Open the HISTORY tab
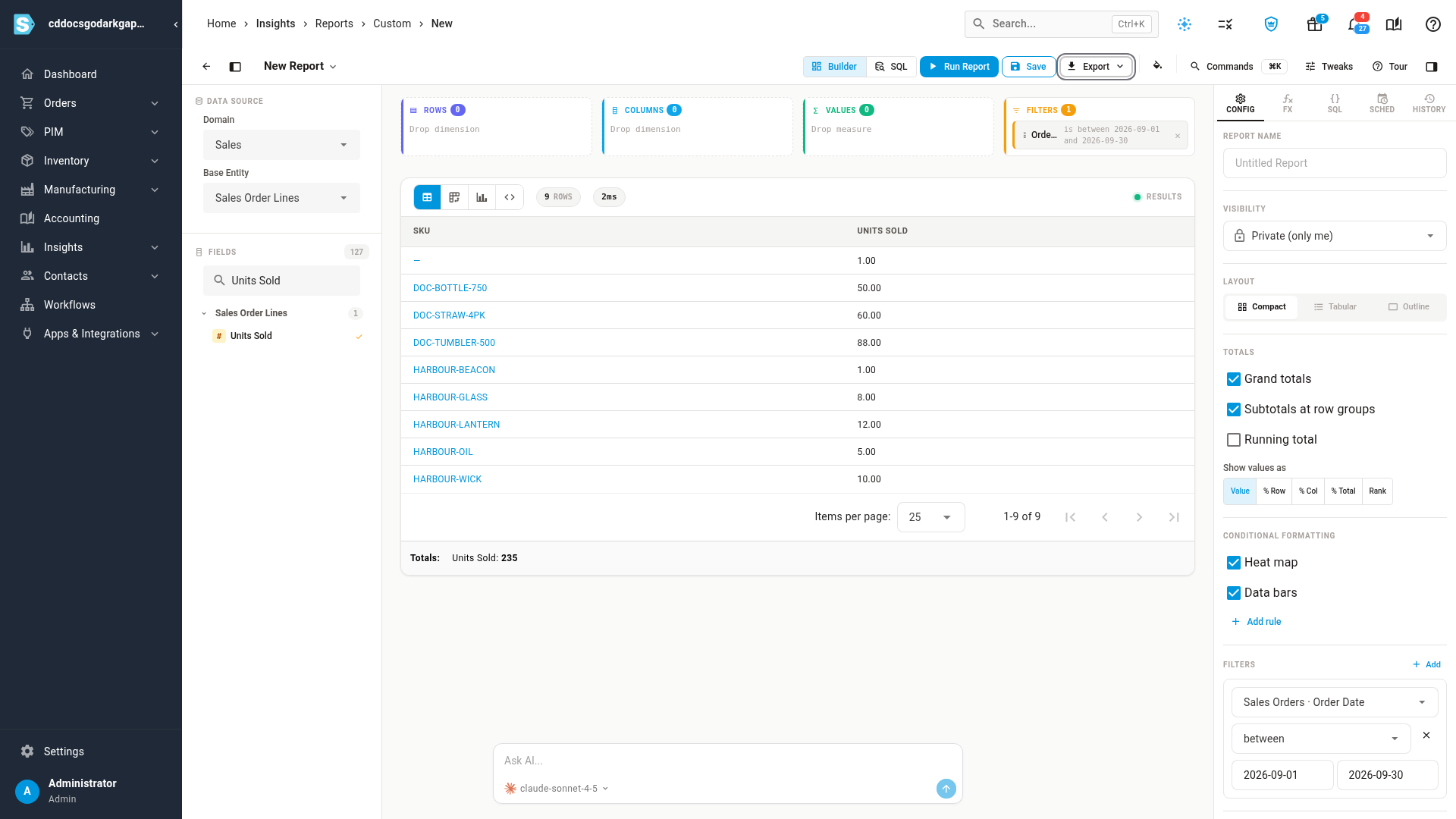The width and height of the screenshot is (1456, 819). click(x=1429, y=103)
